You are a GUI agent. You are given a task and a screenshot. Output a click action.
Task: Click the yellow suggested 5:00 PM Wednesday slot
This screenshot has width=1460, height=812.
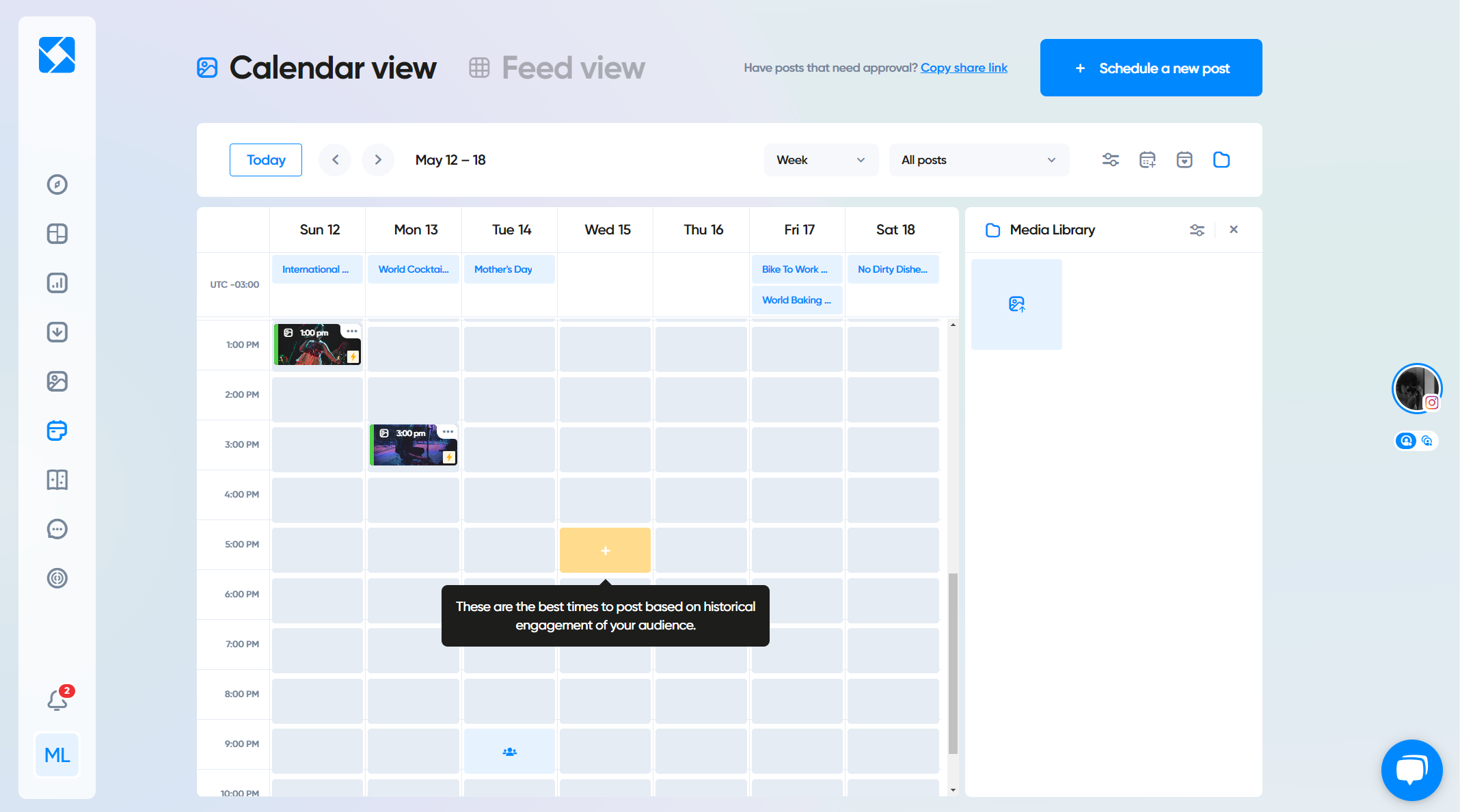605,550
